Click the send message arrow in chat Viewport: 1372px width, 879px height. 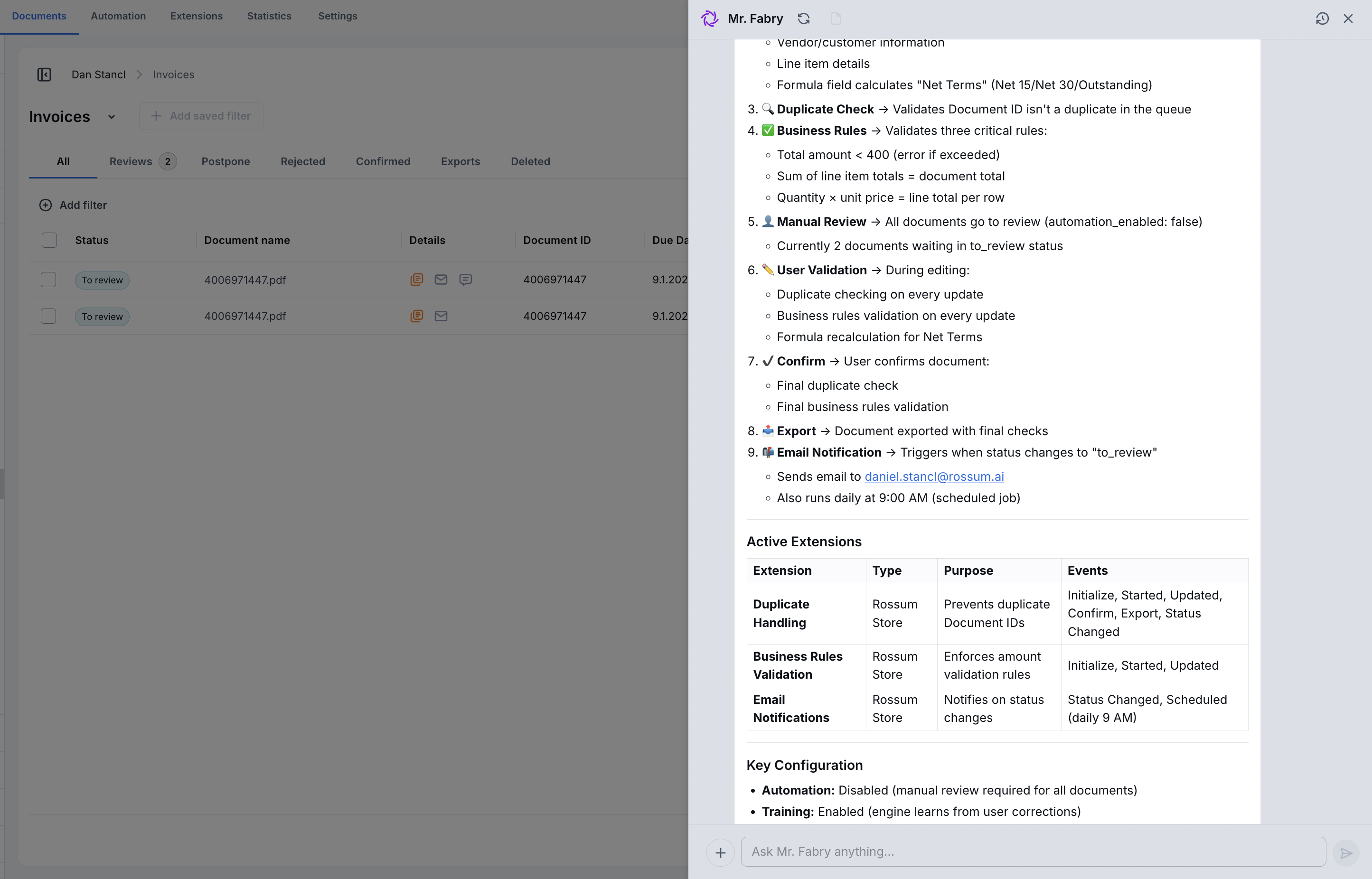coord(1346,853)
